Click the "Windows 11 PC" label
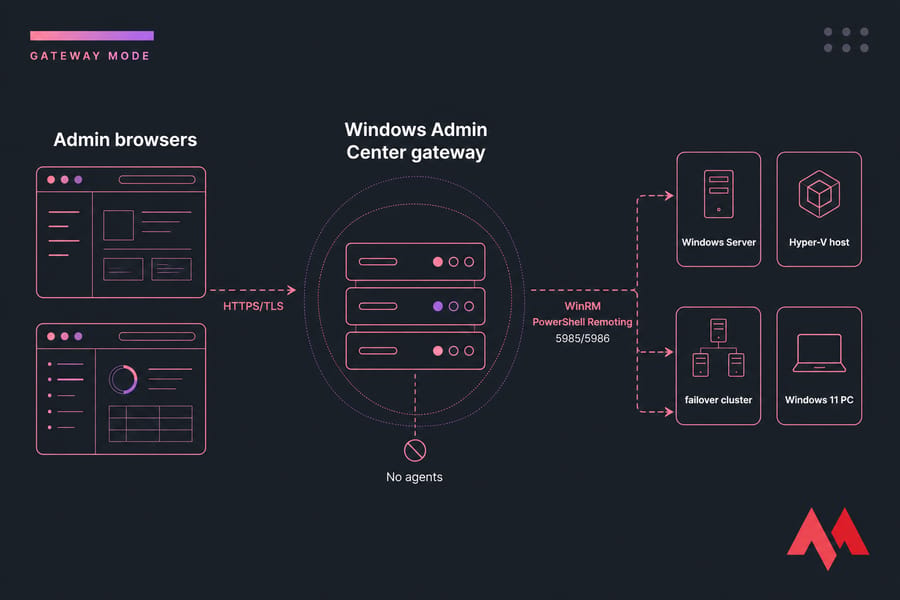 click(x=819, y=400)
